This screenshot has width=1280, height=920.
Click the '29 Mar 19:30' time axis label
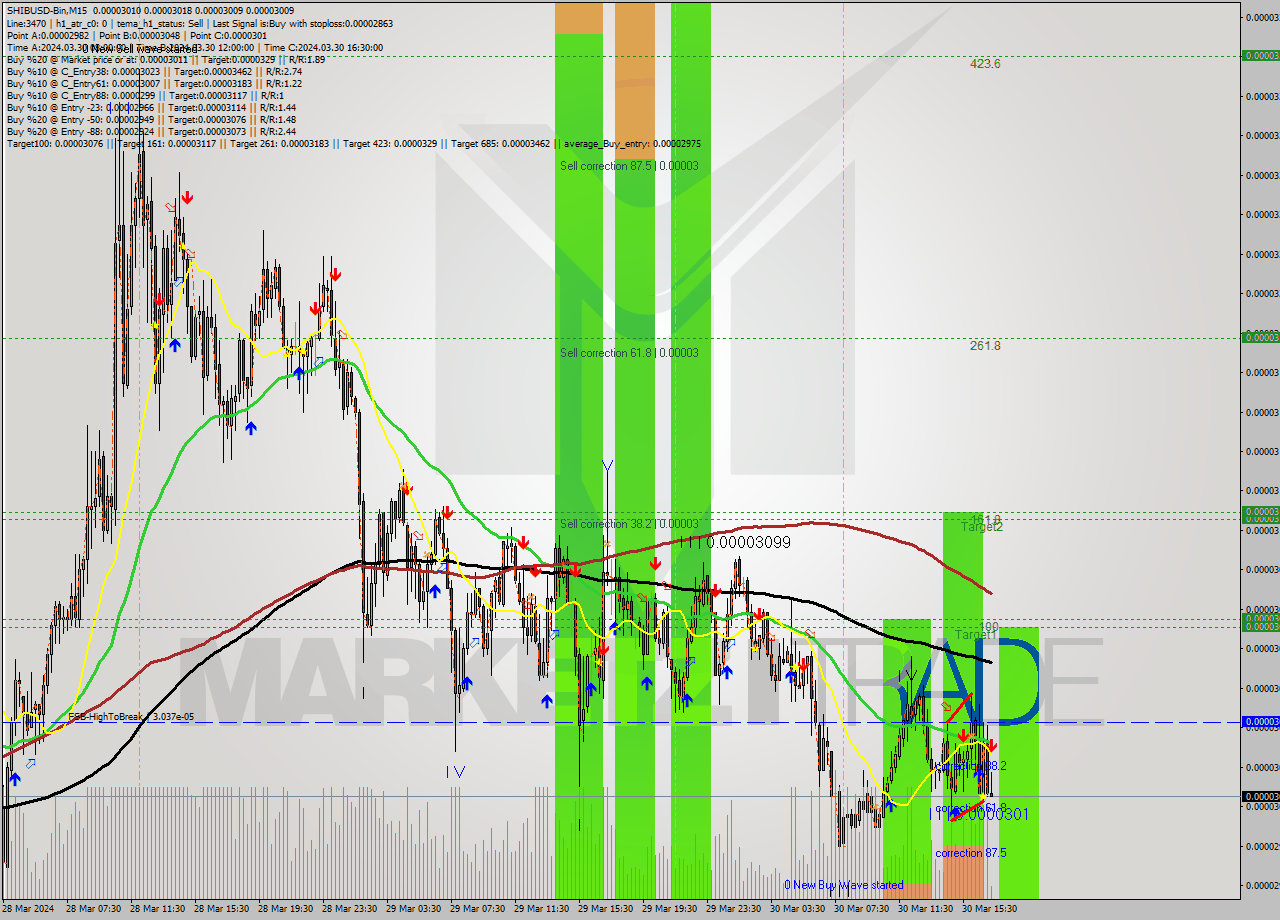(x=669, y=909)
